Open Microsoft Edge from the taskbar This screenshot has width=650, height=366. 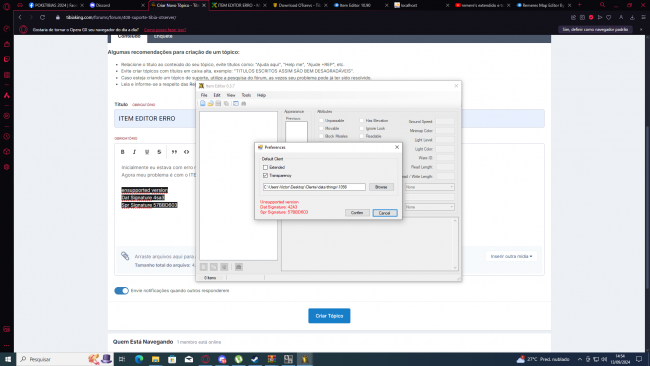point(139,359)
